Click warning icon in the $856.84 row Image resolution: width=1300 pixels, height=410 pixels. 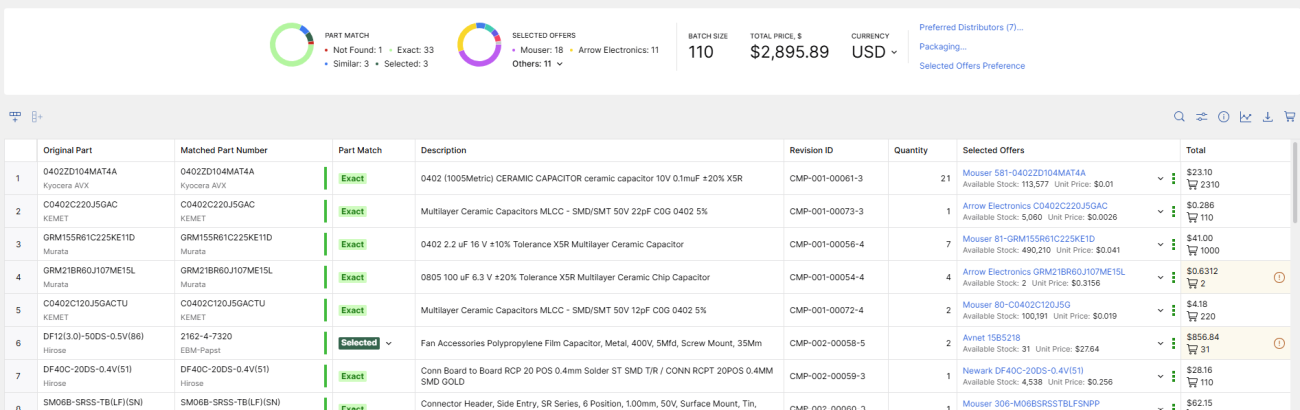(x=1279, y=343)
